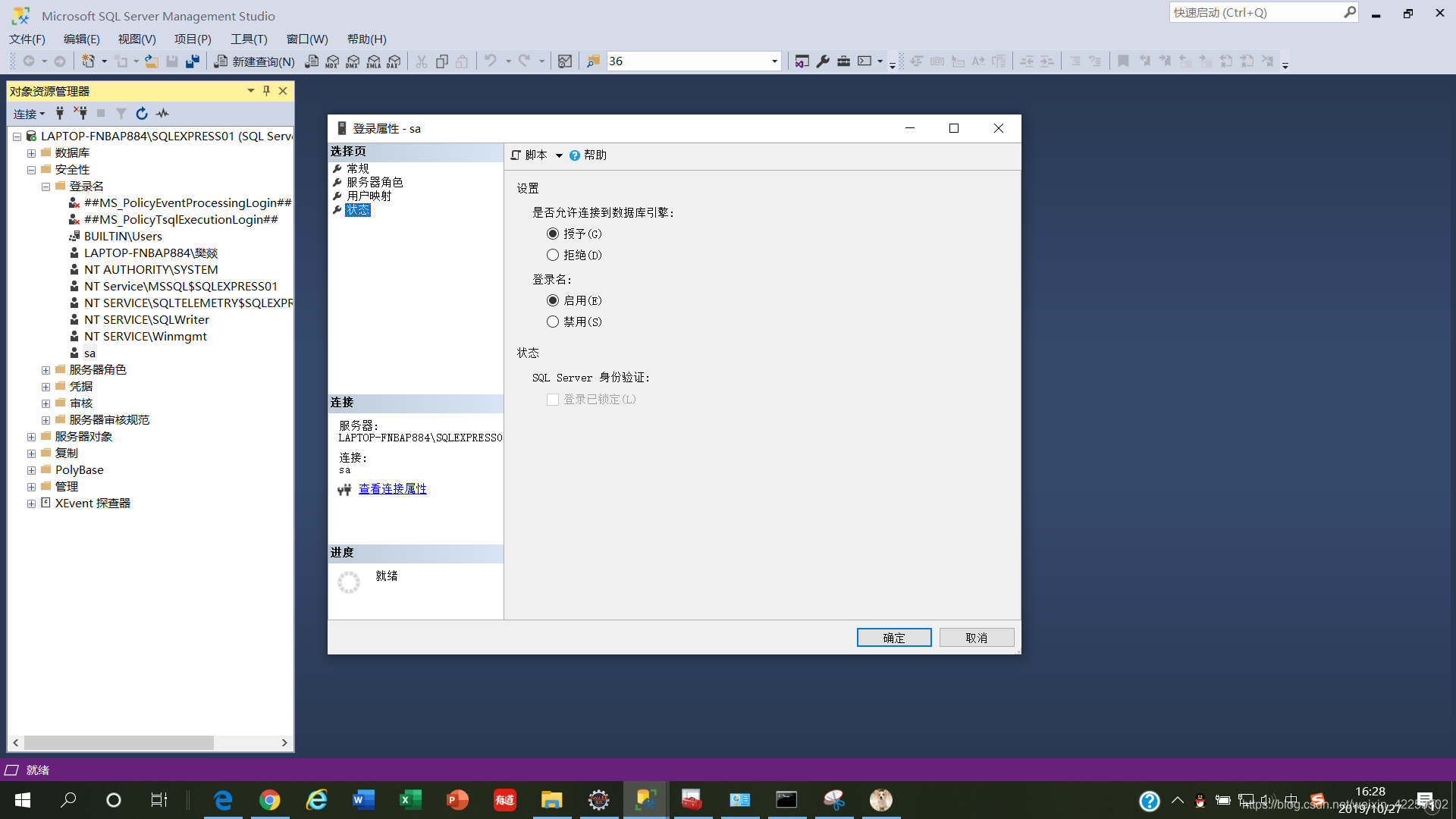Click Activity Monitor icon in Object Explorer
Image resolution: width=1456 pixels, height=819 pixels.
[162, 113]
